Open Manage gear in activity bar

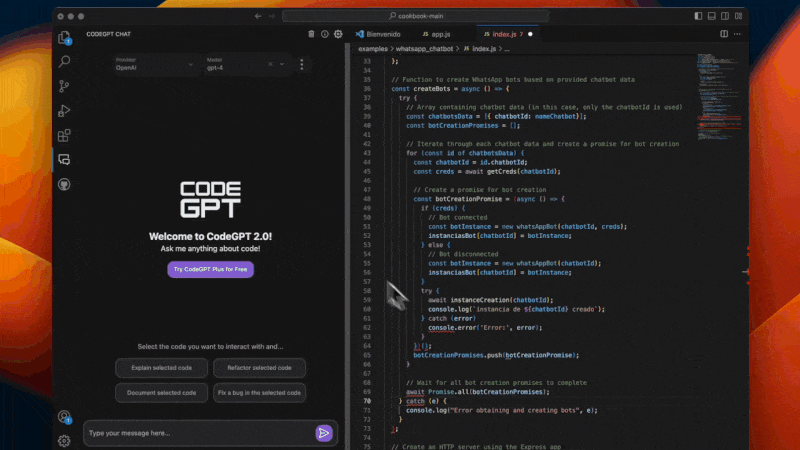coord(64,441)
